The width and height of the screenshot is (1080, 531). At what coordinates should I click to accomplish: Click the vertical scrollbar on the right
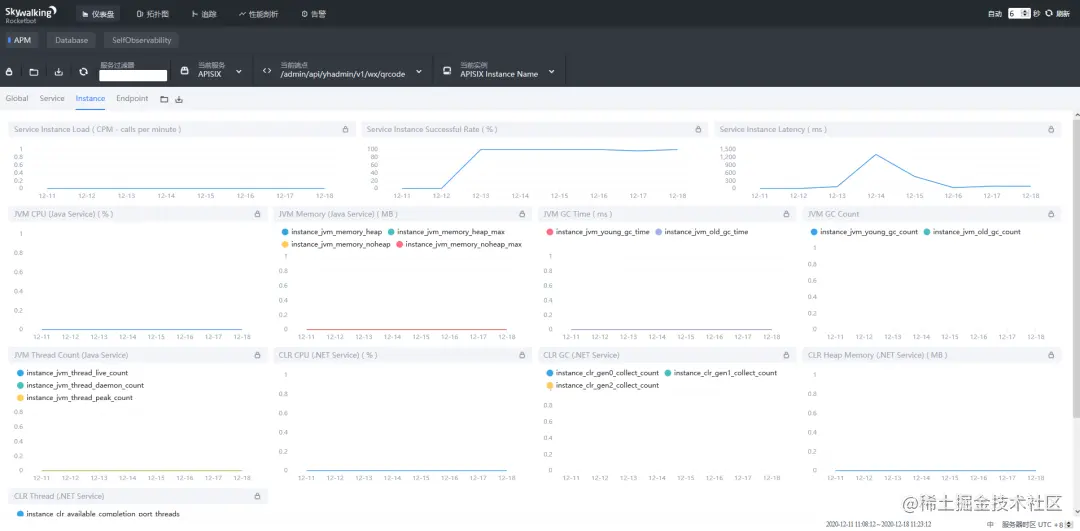[1076, 269]
